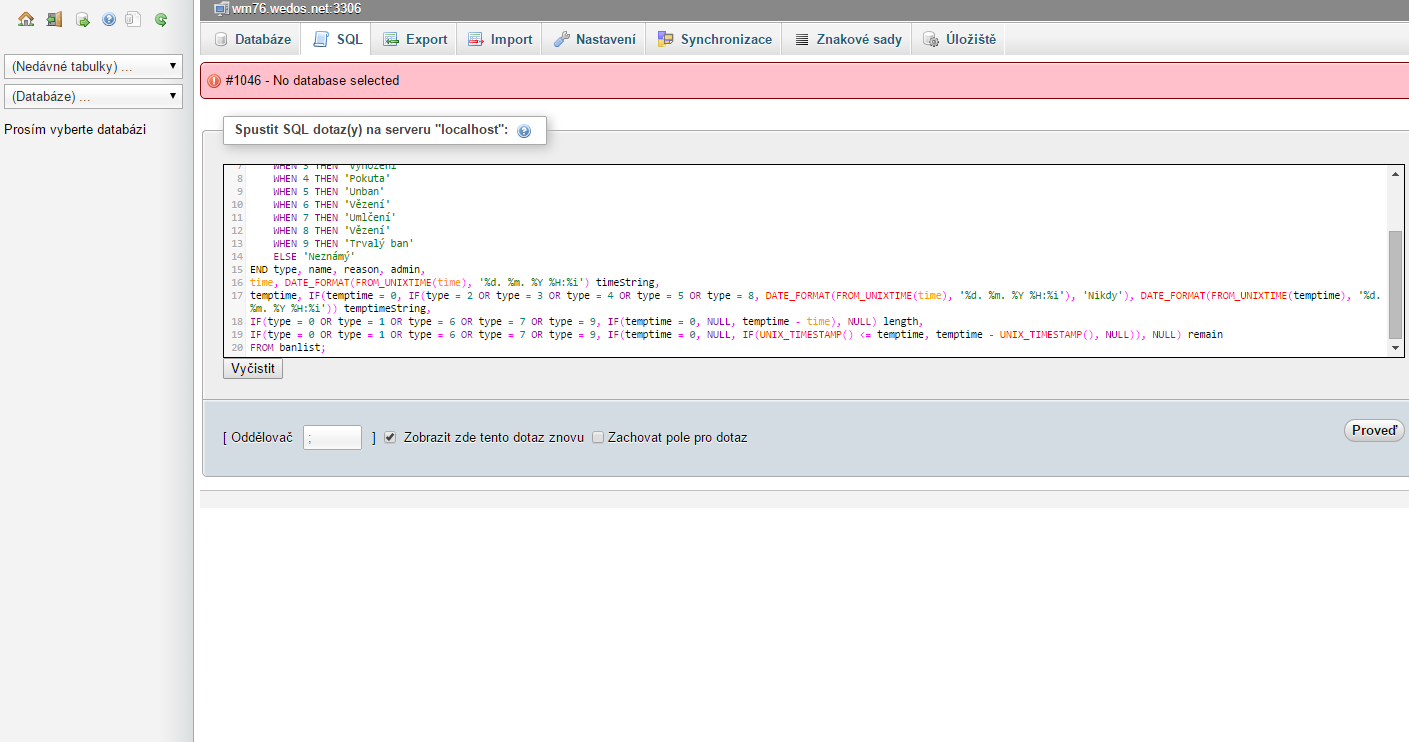Switch to the Znakové sady tab
The height and width of the screenshot is (742, 1409).
[847, 39]
